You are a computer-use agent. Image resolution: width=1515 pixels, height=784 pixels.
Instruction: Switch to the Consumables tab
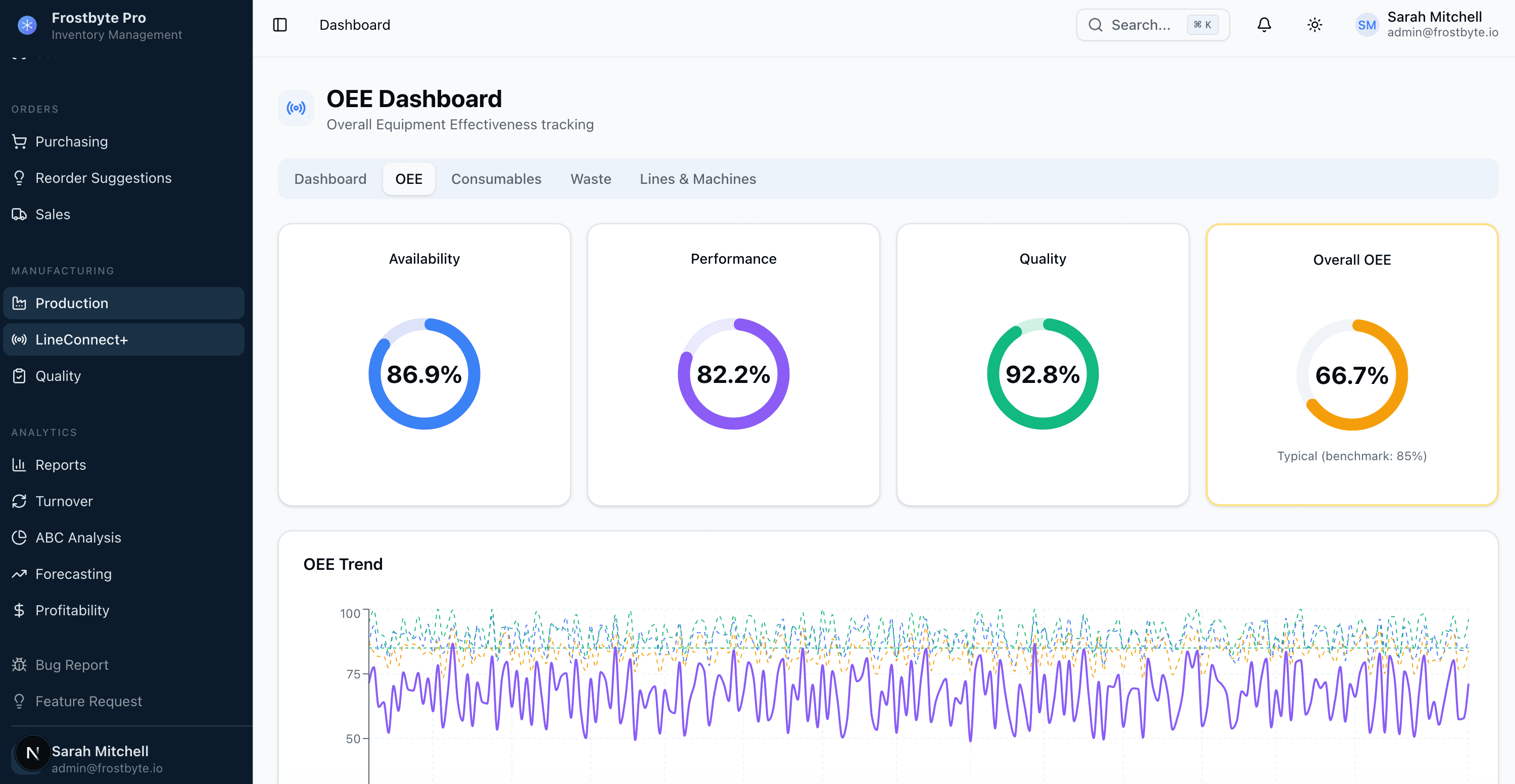coord(496,179)
